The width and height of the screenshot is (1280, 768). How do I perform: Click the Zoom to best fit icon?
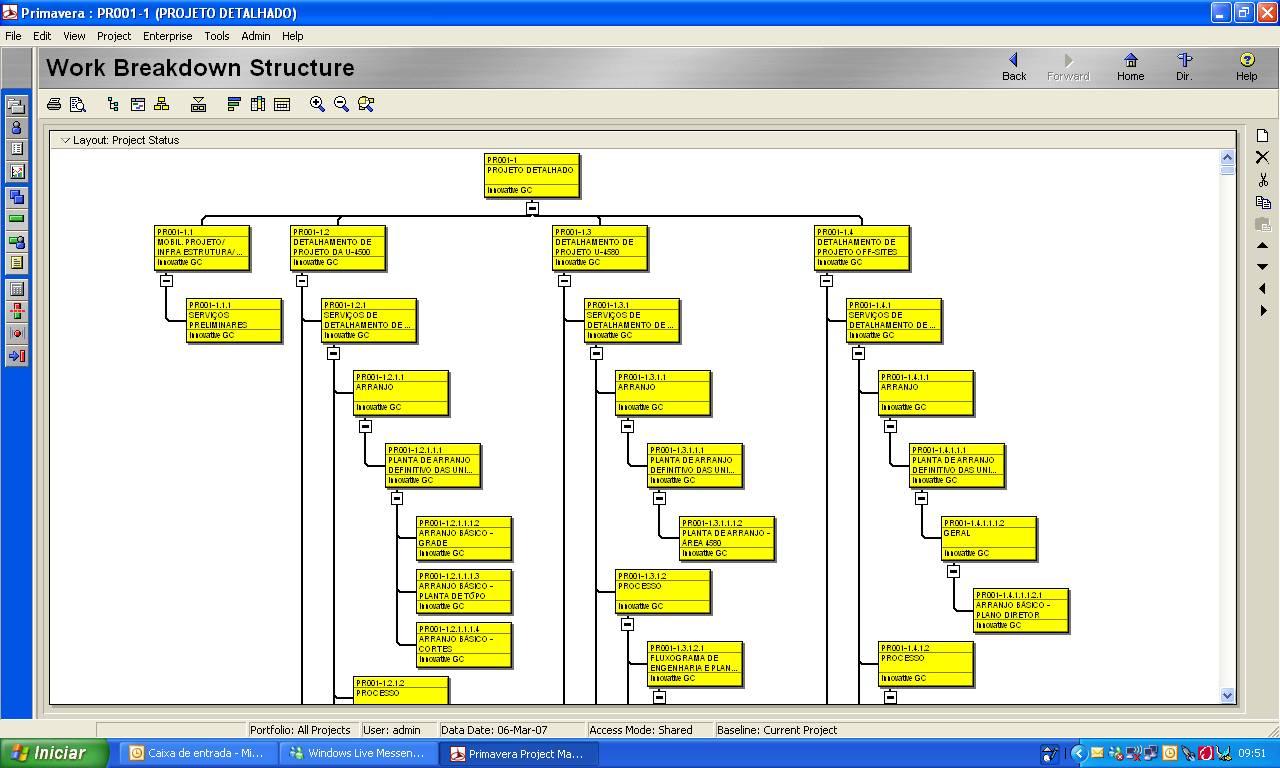[366, 104]
